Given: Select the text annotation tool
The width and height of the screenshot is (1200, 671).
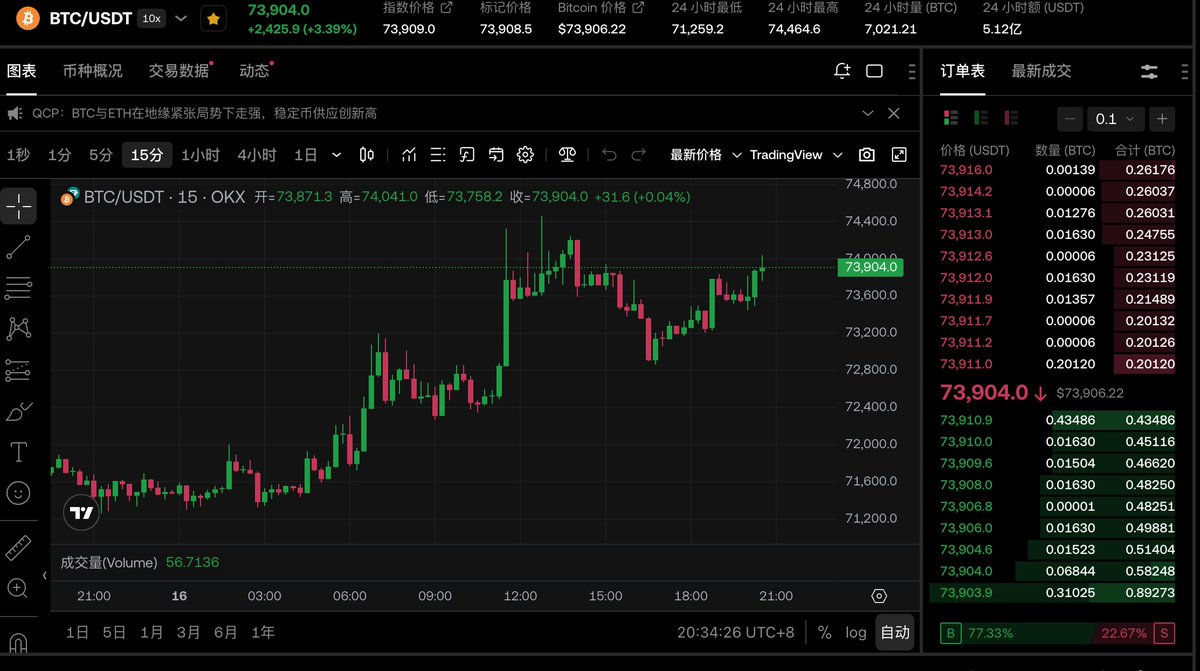Looking at the screenshot, I should pyautogui.click(x=18, y=452).
